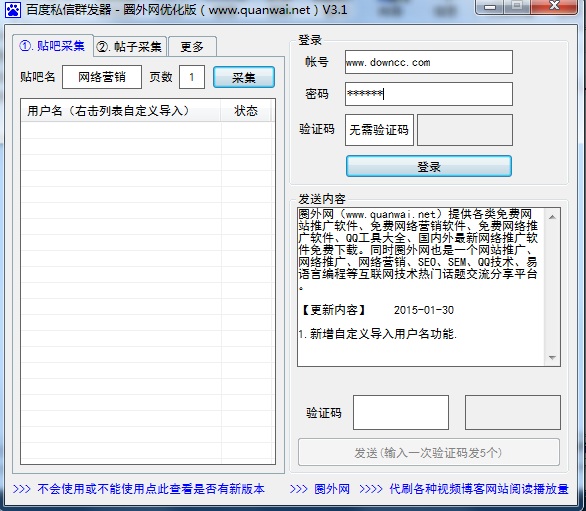
Task: Click the login captcha image box
Action: click(465, 130)
